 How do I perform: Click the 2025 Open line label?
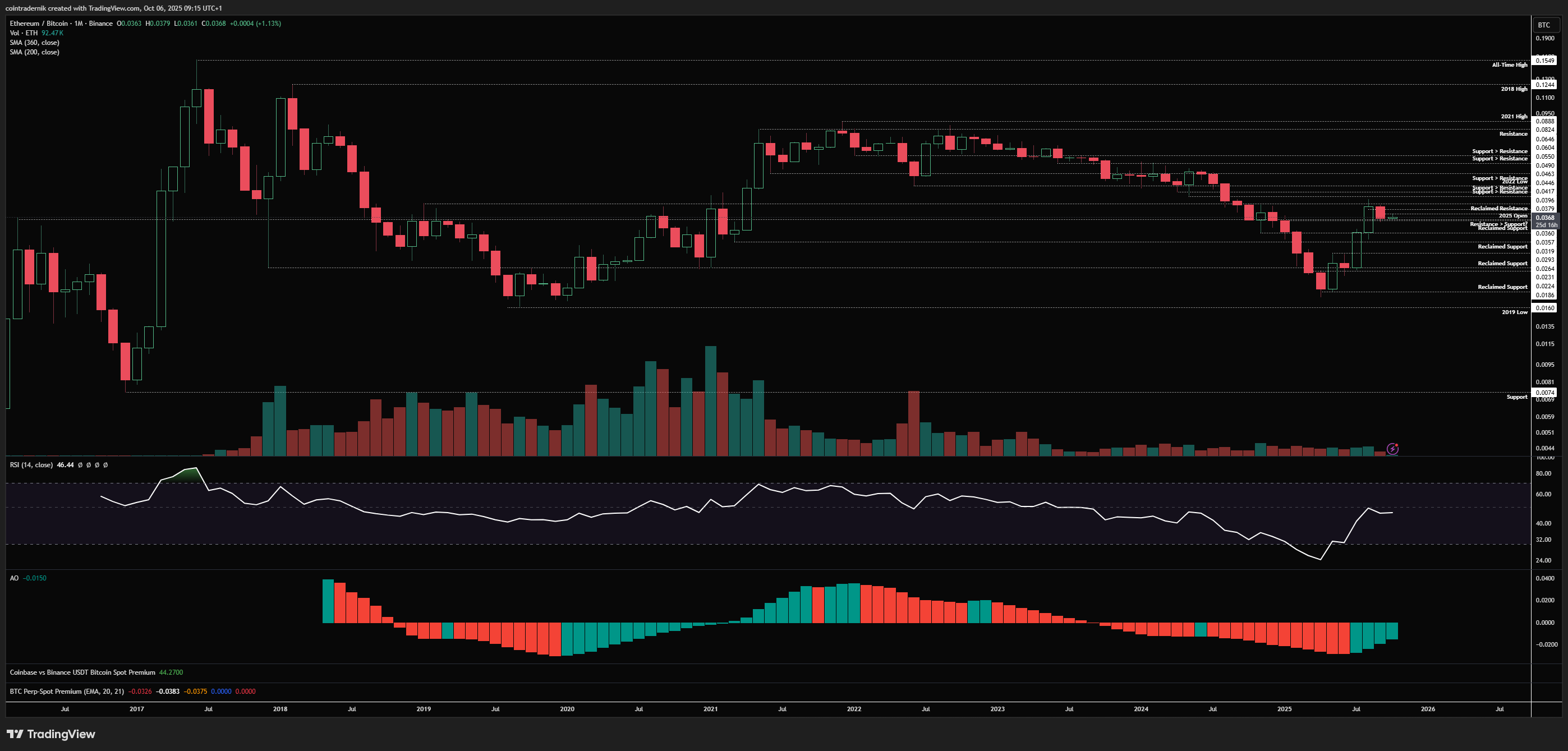pyautogui.click(x=1512, y=215)
